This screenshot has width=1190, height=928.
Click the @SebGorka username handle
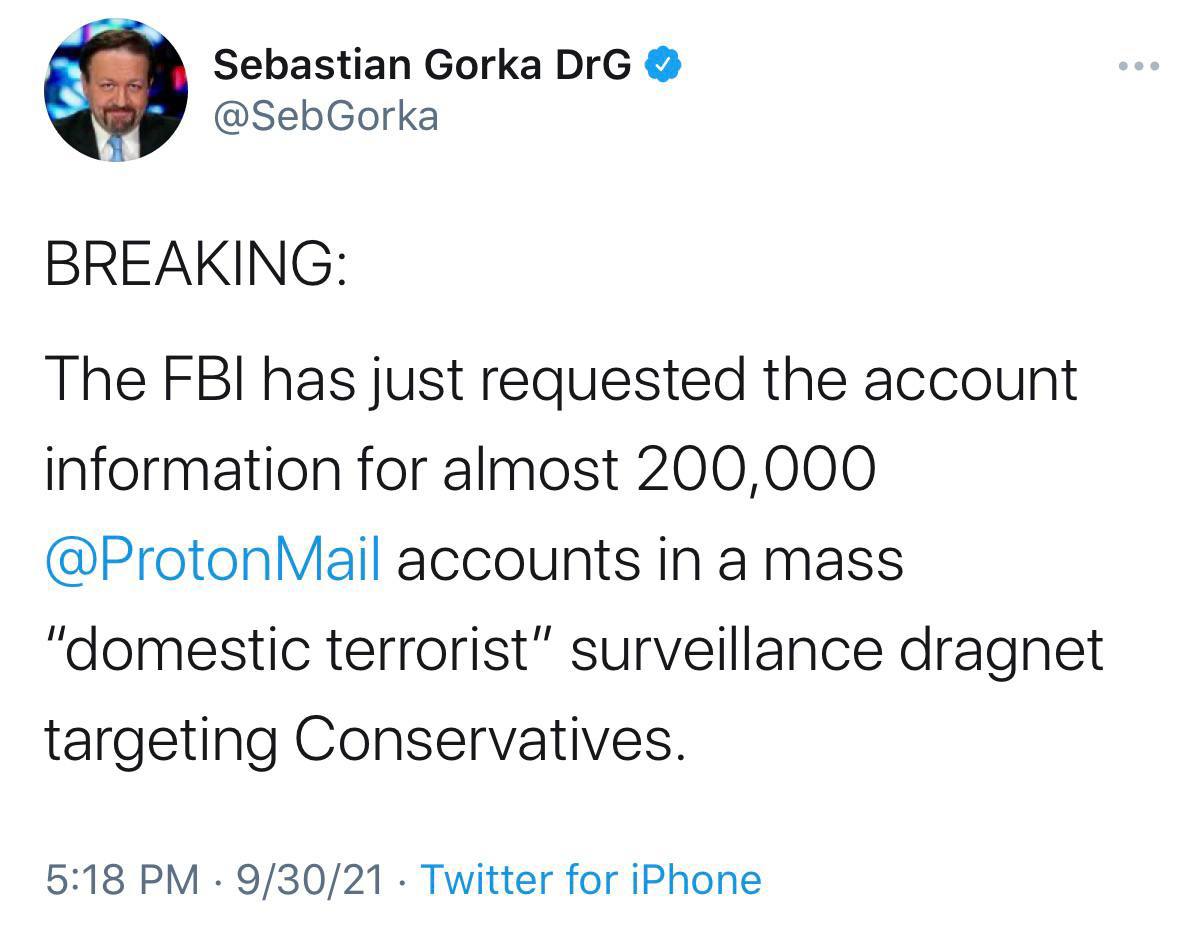point(326,117)
